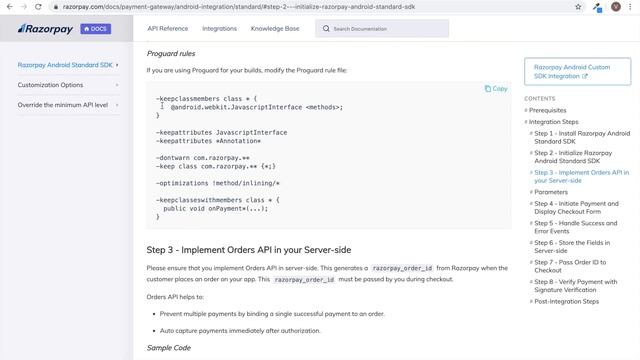Click the site lock icon in address bar
Viewport: 640px width, 360px height.
coord(56,7)
